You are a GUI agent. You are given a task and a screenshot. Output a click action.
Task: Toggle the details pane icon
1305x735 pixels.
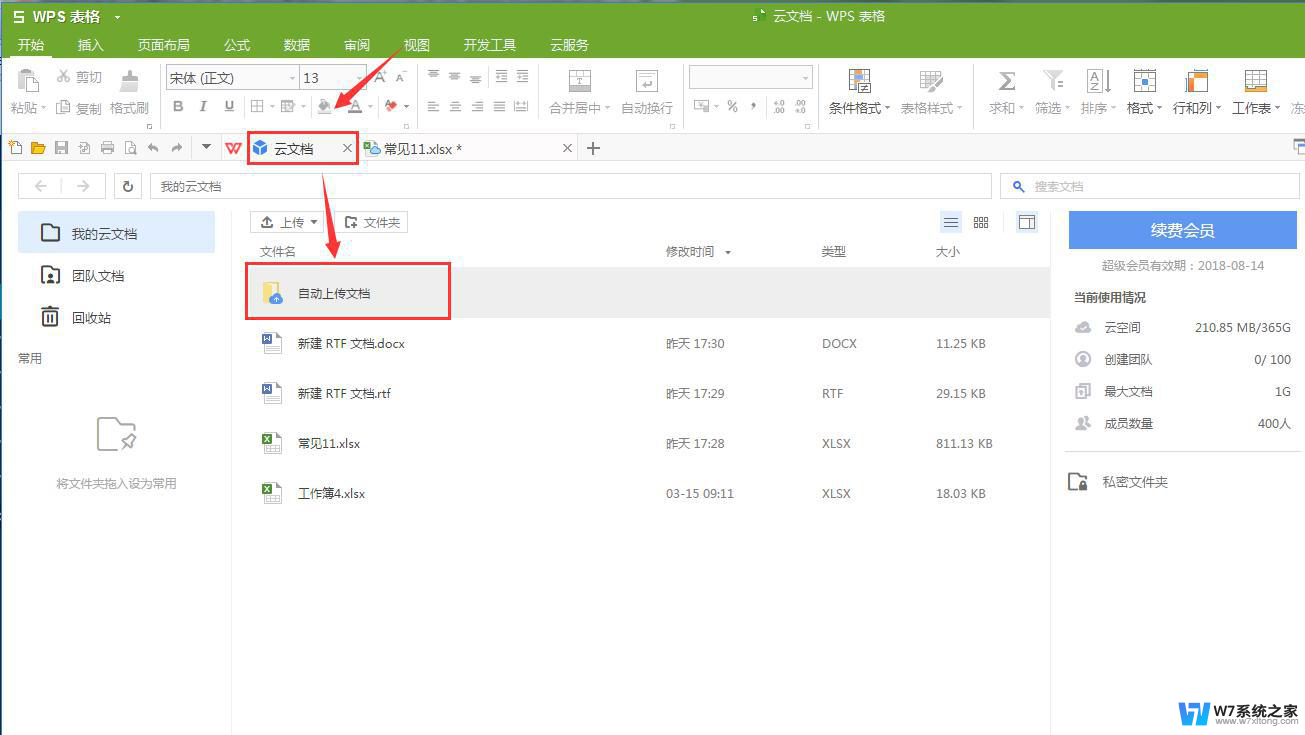pyautogui.click(x=1027, y=222)
